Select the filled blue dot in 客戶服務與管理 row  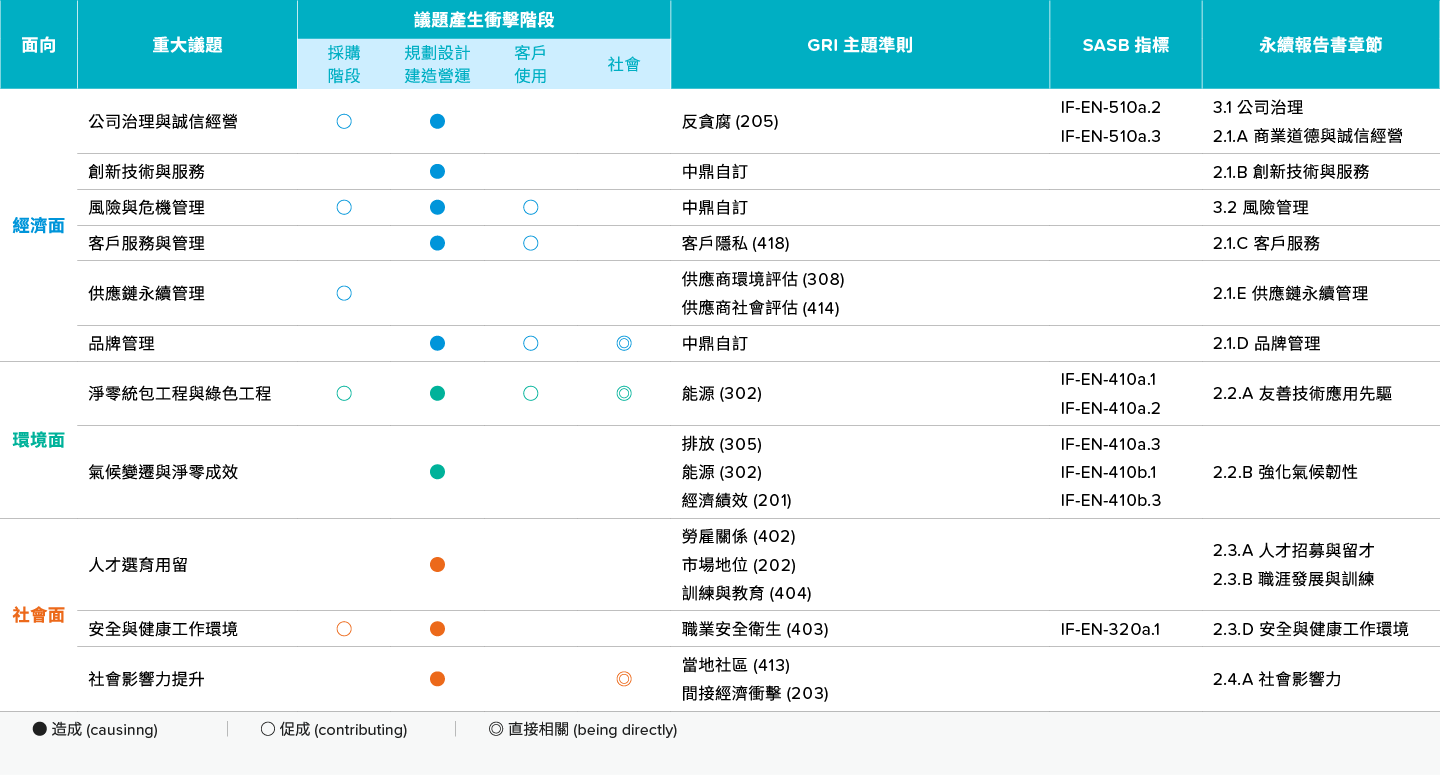[437, 243]
